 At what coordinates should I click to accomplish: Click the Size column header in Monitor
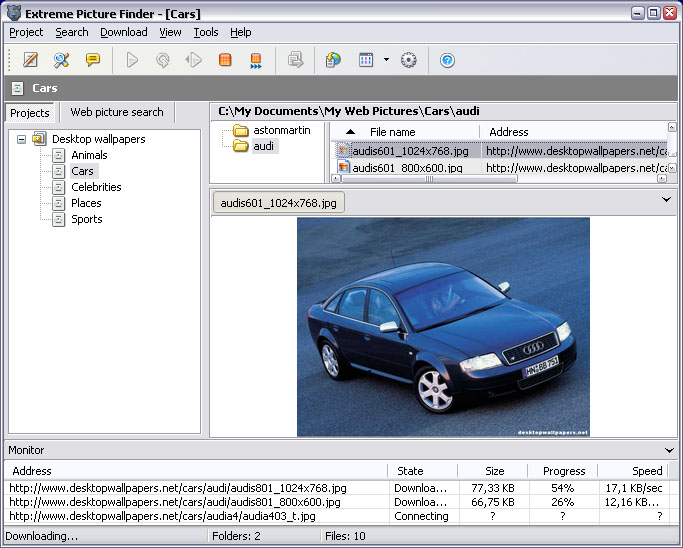493,471
